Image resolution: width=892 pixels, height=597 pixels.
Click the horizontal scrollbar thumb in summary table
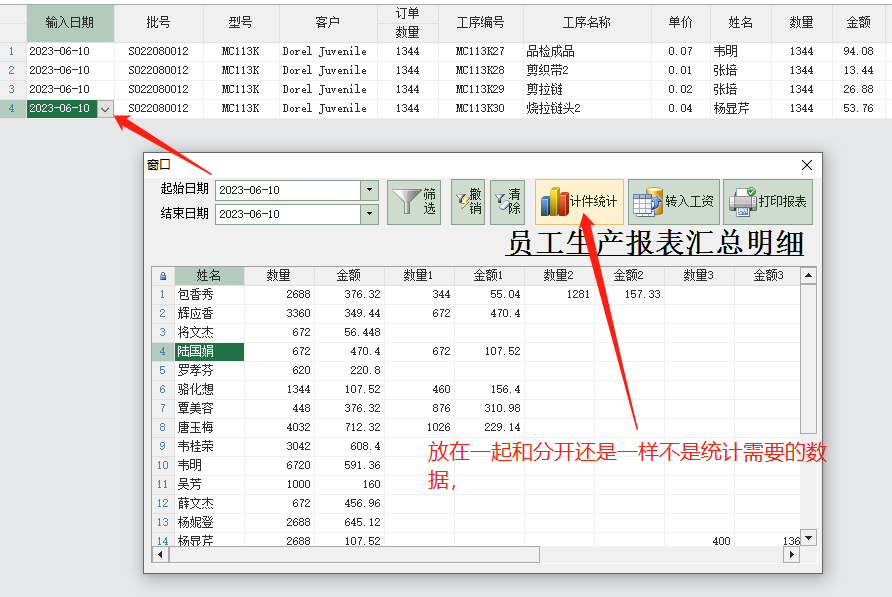pyautogui.click(x=354, y=554)
